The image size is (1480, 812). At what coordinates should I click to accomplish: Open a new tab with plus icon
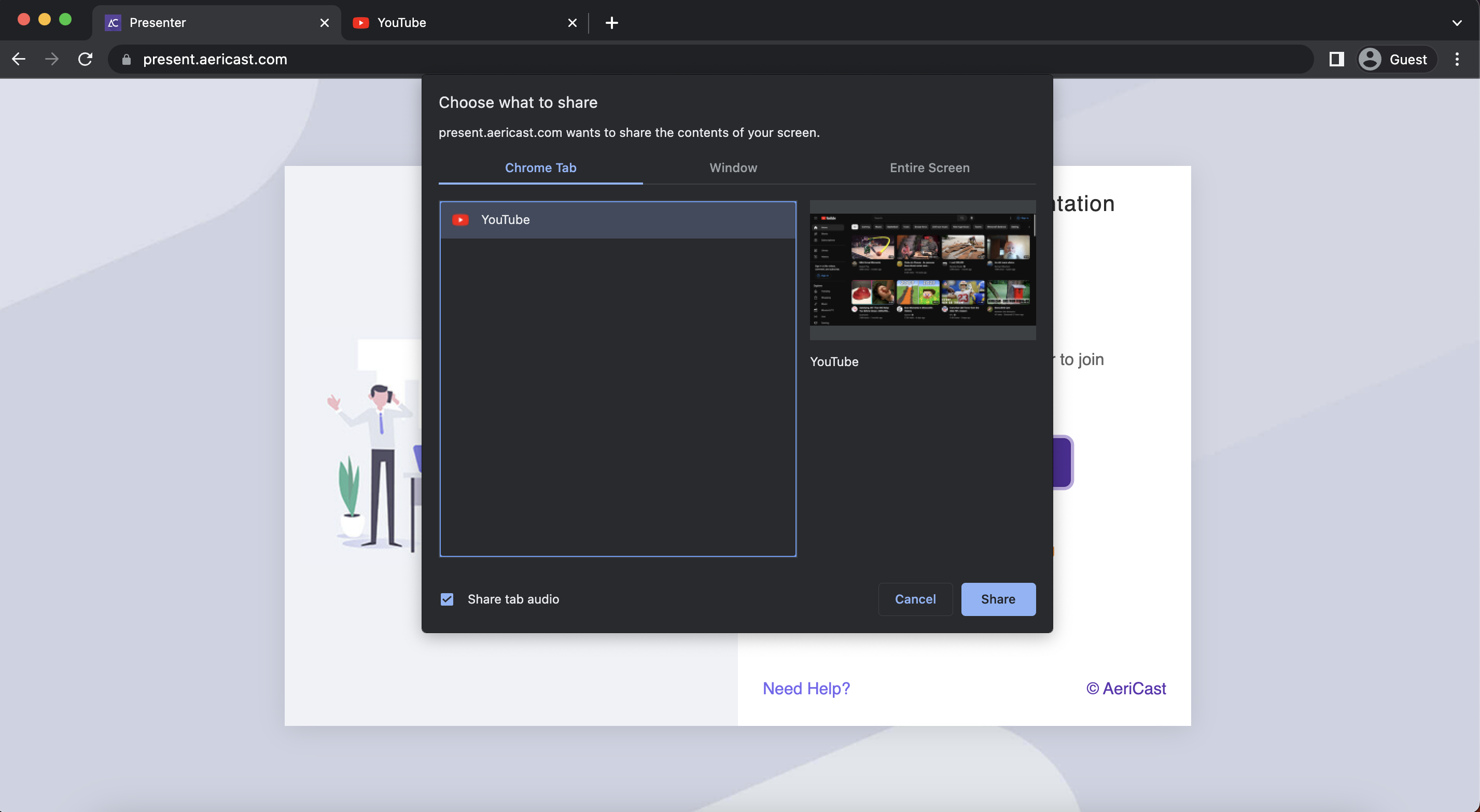(611, 23)
